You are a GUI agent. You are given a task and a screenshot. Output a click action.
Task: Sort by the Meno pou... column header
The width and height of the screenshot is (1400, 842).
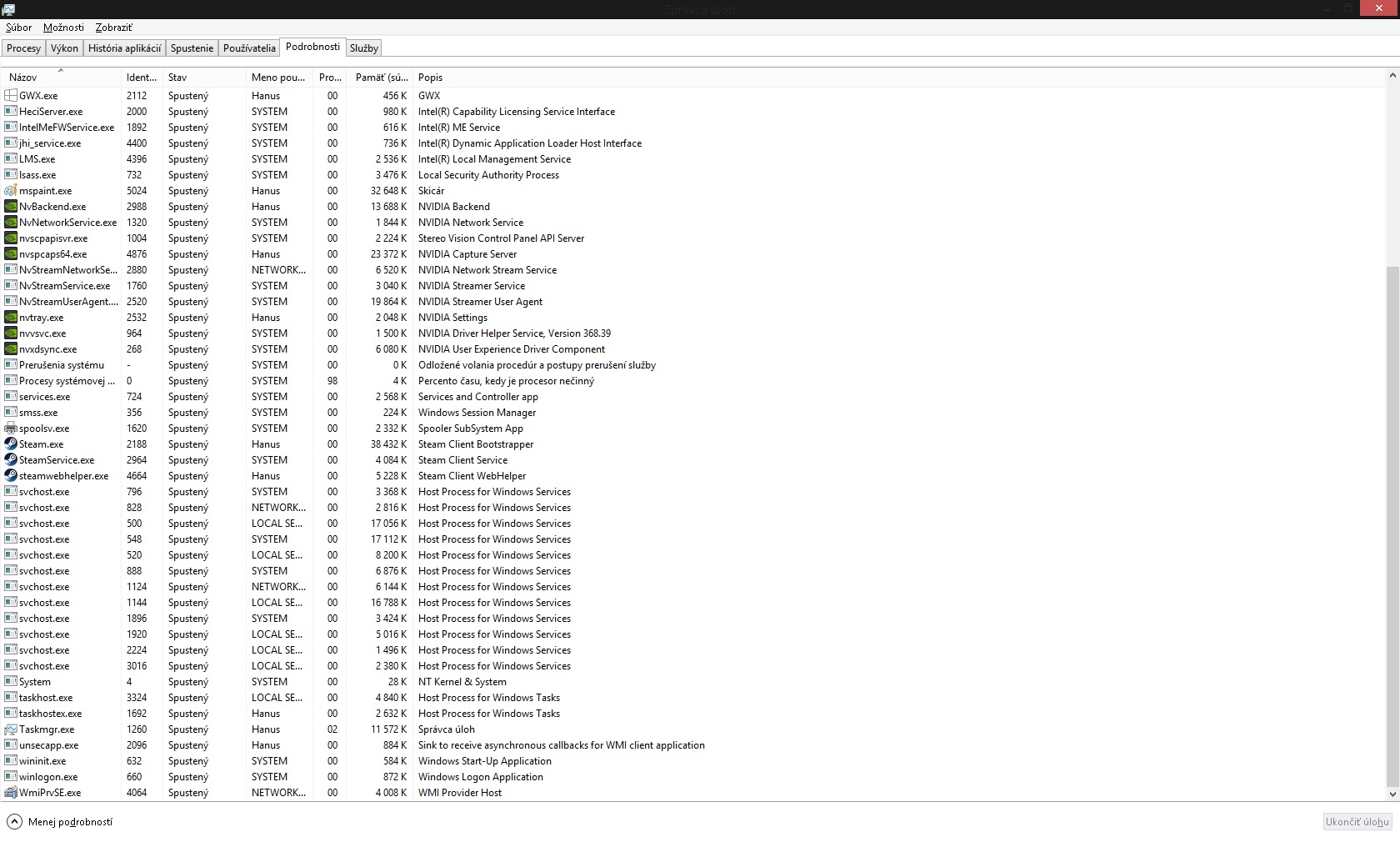click(280, 78)
